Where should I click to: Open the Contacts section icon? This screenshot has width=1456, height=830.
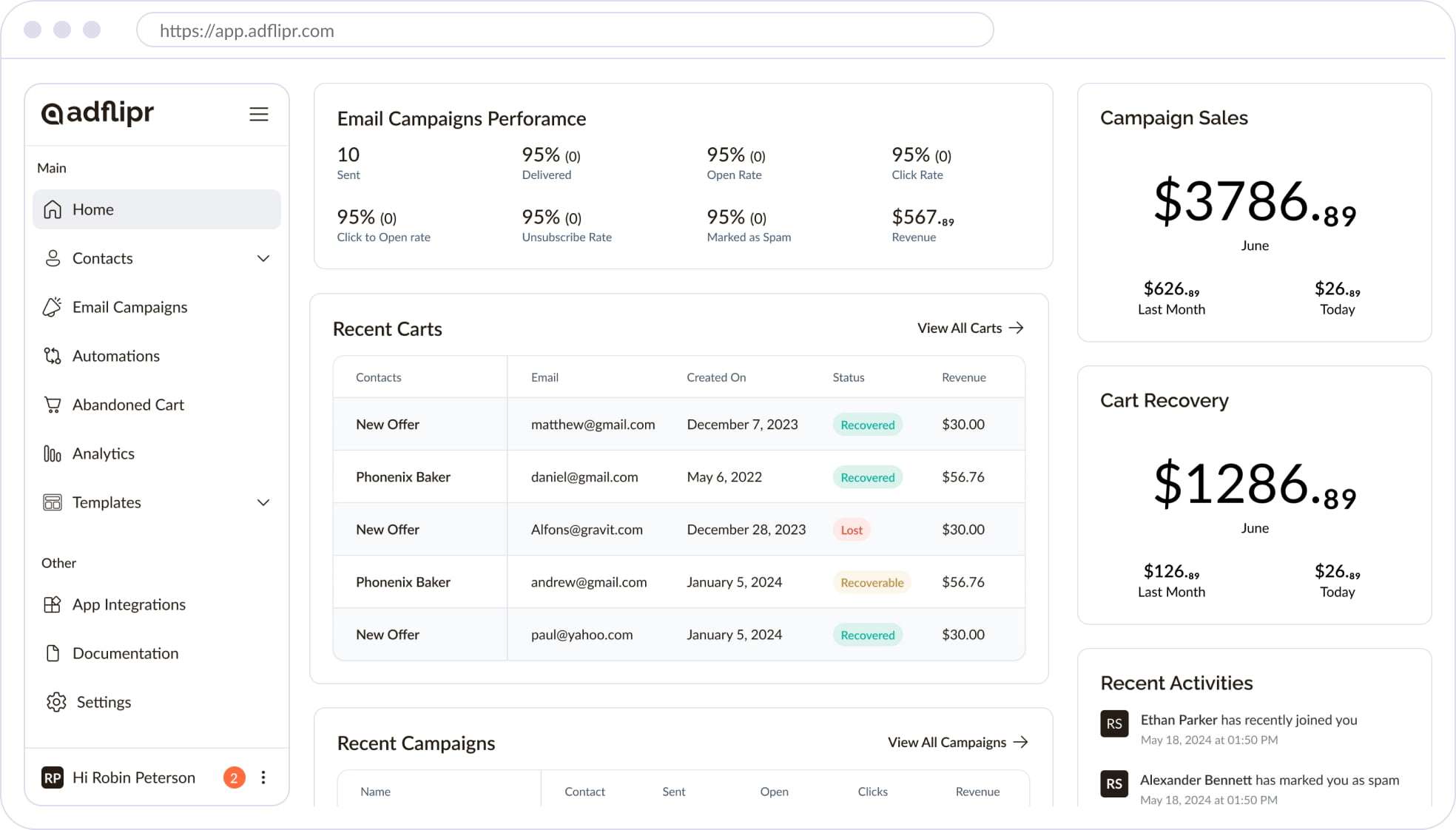pyautogui.click(x=52, y=258)
